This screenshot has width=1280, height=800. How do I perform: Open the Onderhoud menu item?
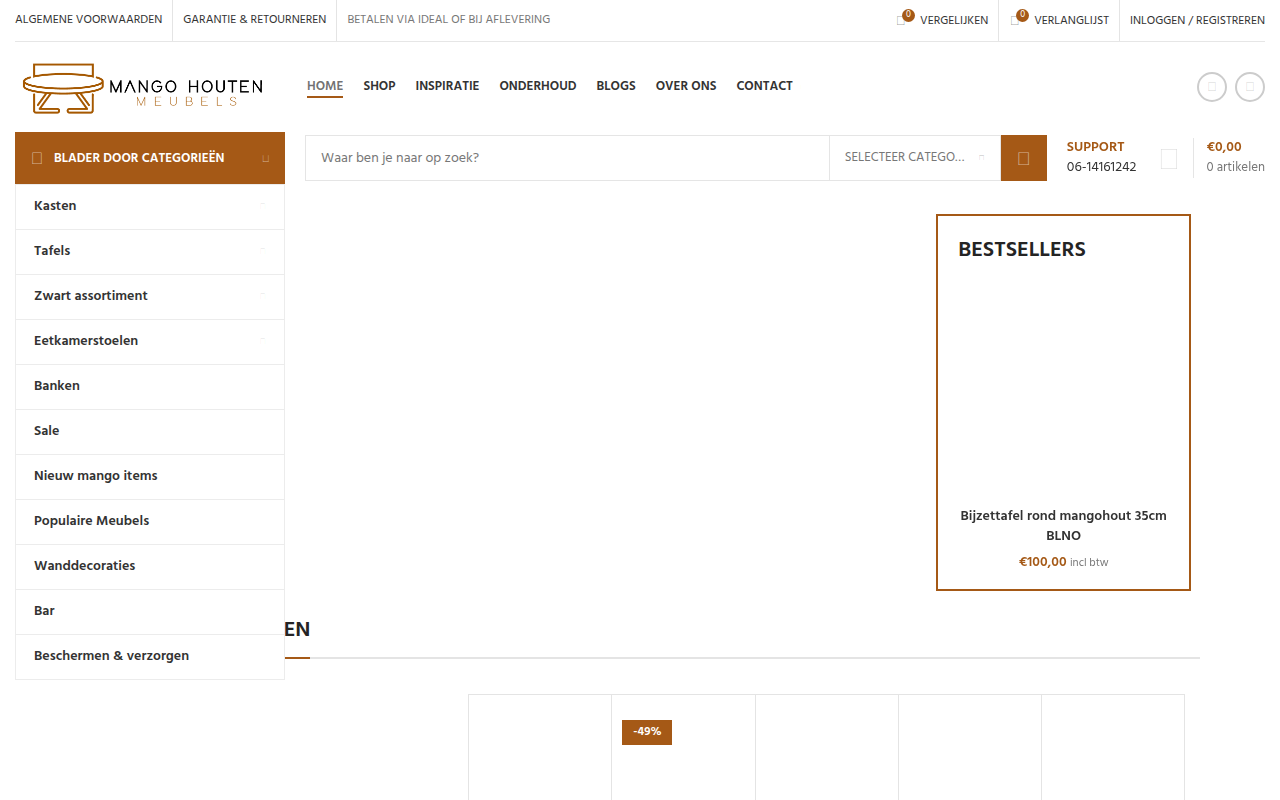538,86
